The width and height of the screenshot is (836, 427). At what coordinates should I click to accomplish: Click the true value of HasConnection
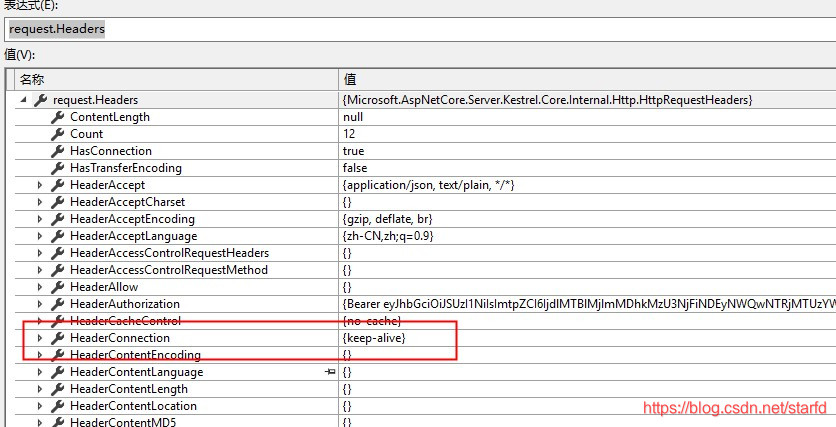pos(353,151)
